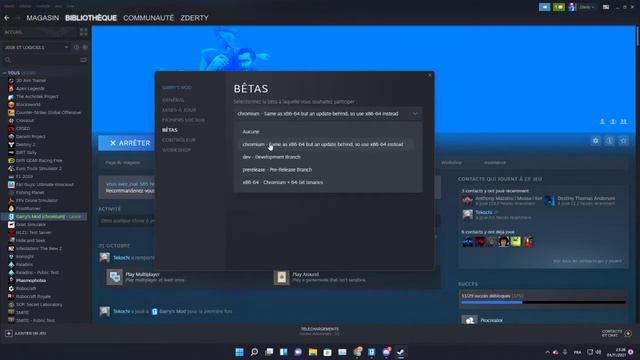640x360 pixels.
Task: Select Robocraft Royale in the library
Action: 33,296
